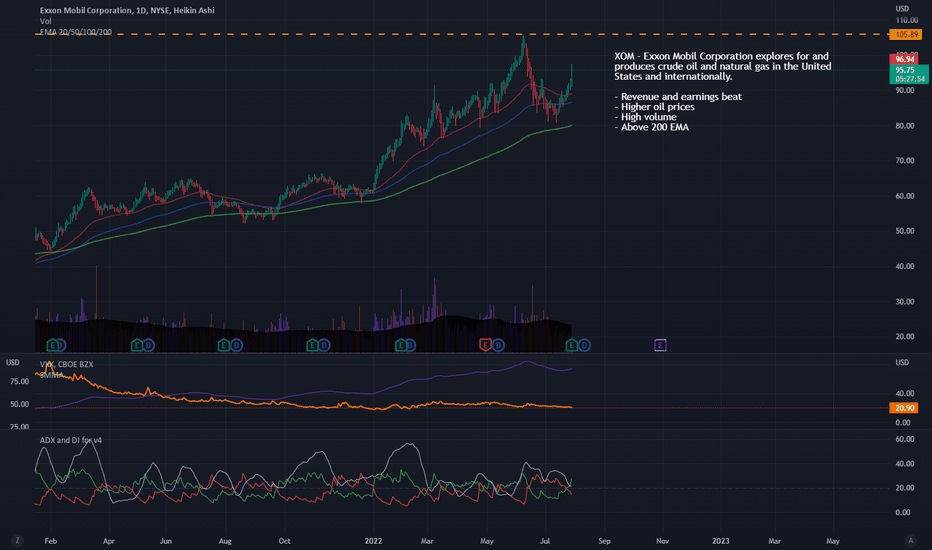Viewport: 932px width, 550px height.
Task: Click the 'Above 200 EMA' annotation line
Action: tap(651, 127)
